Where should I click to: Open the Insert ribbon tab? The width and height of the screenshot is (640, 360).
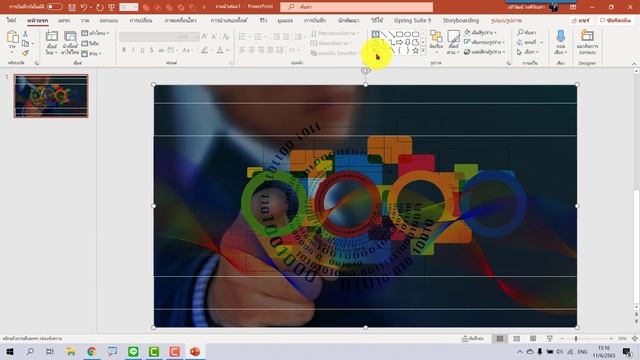click(x=64, y=20)
